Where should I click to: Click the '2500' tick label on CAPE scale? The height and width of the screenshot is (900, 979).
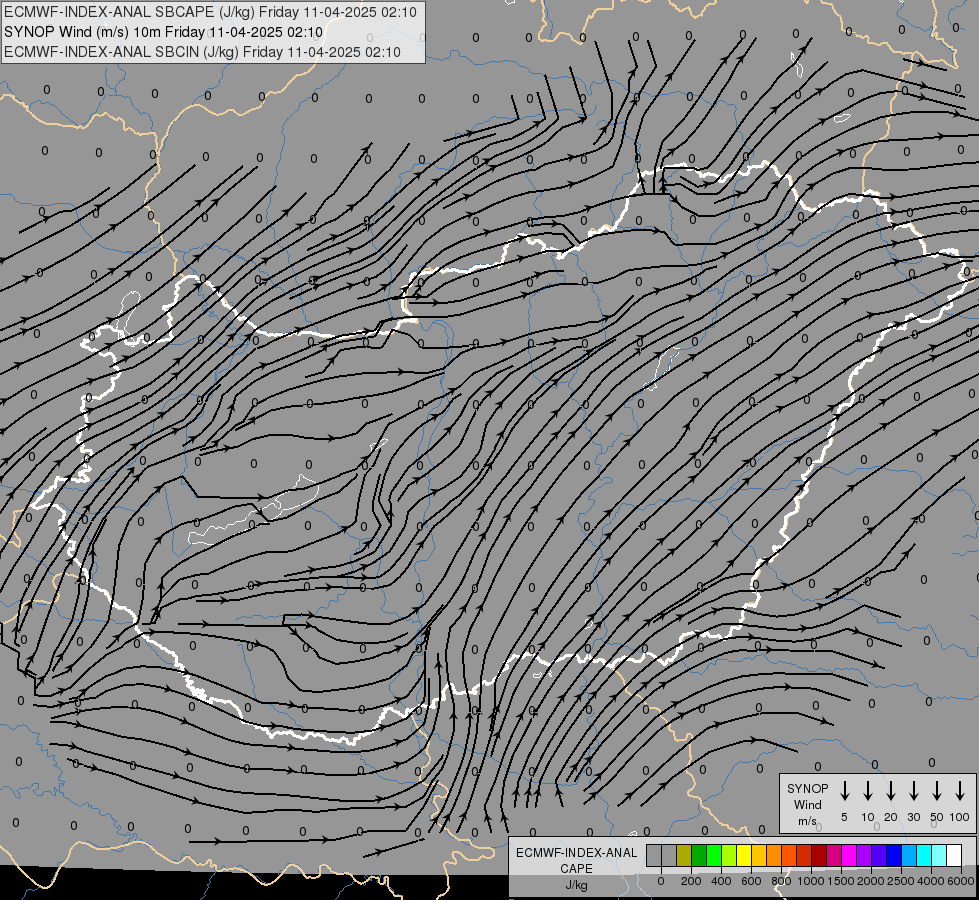[x=901, y=881]
